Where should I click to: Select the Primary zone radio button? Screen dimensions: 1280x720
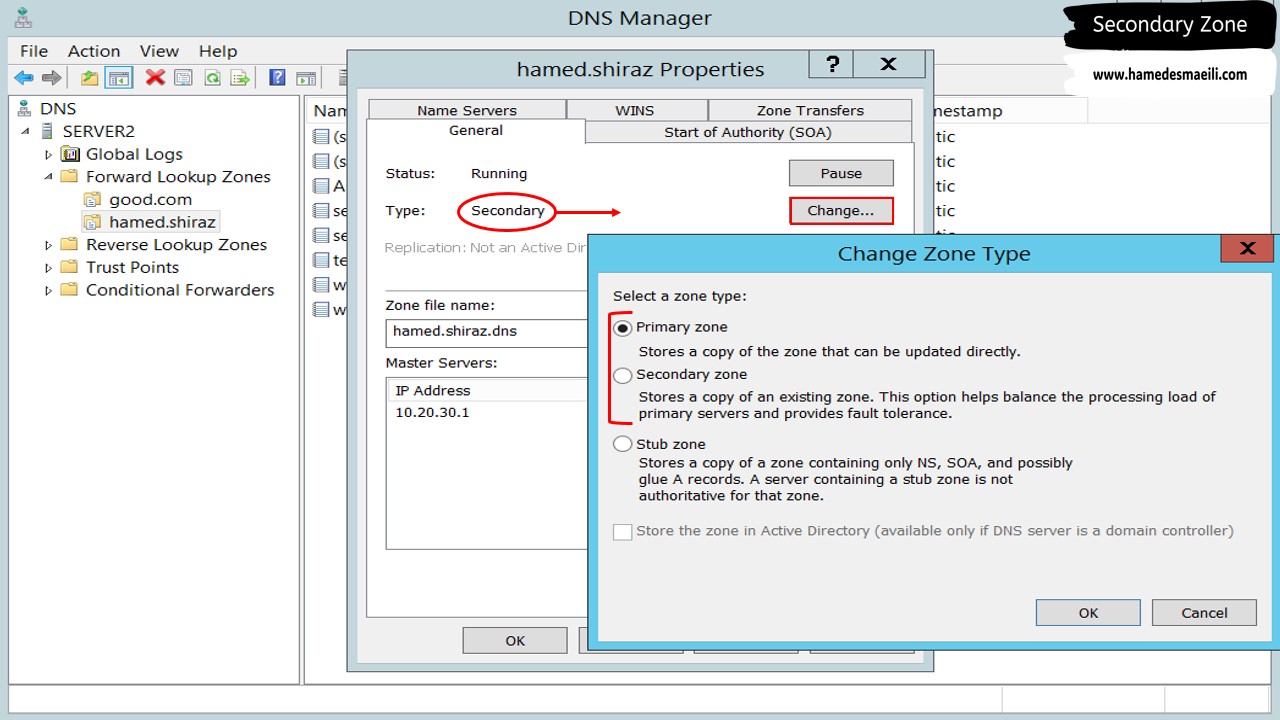click(623, 328)
